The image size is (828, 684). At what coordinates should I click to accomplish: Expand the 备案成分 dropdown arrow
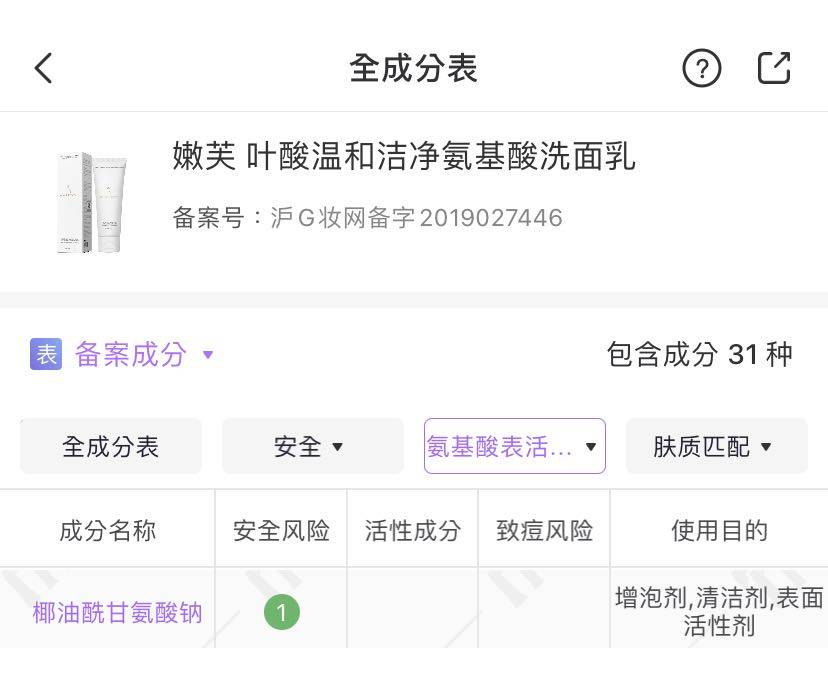(x=208, y=354)
